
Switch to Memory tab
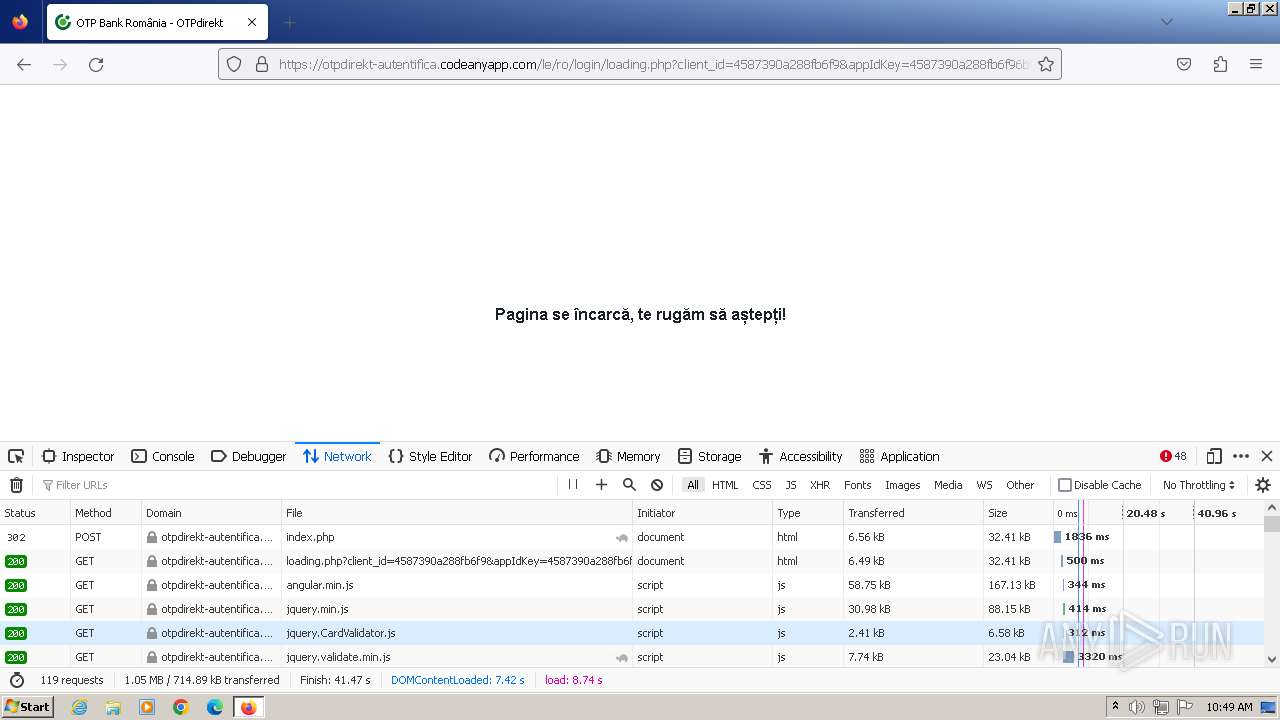628,456
